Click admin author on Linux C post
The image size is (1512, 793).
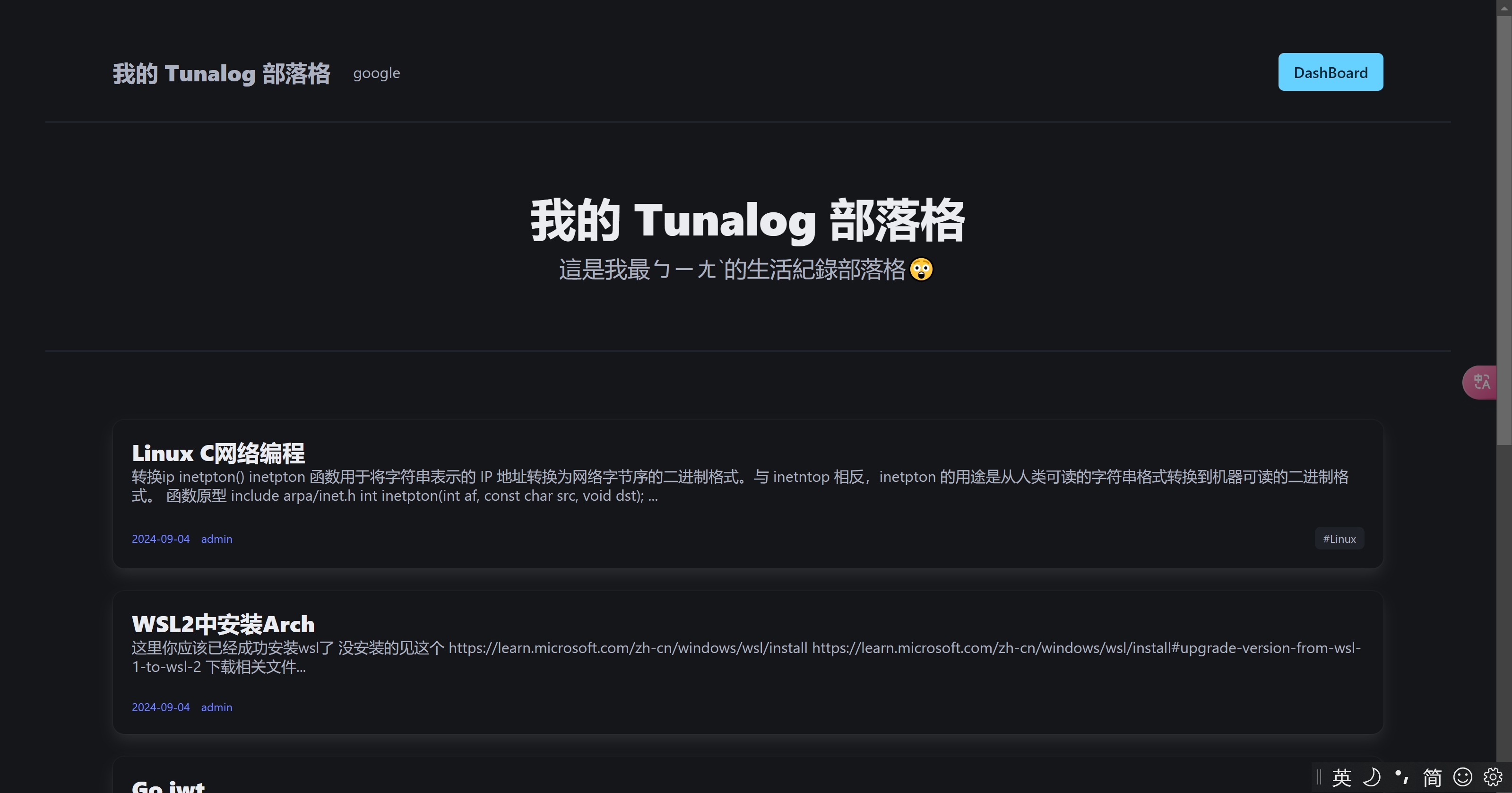[216, 539]
